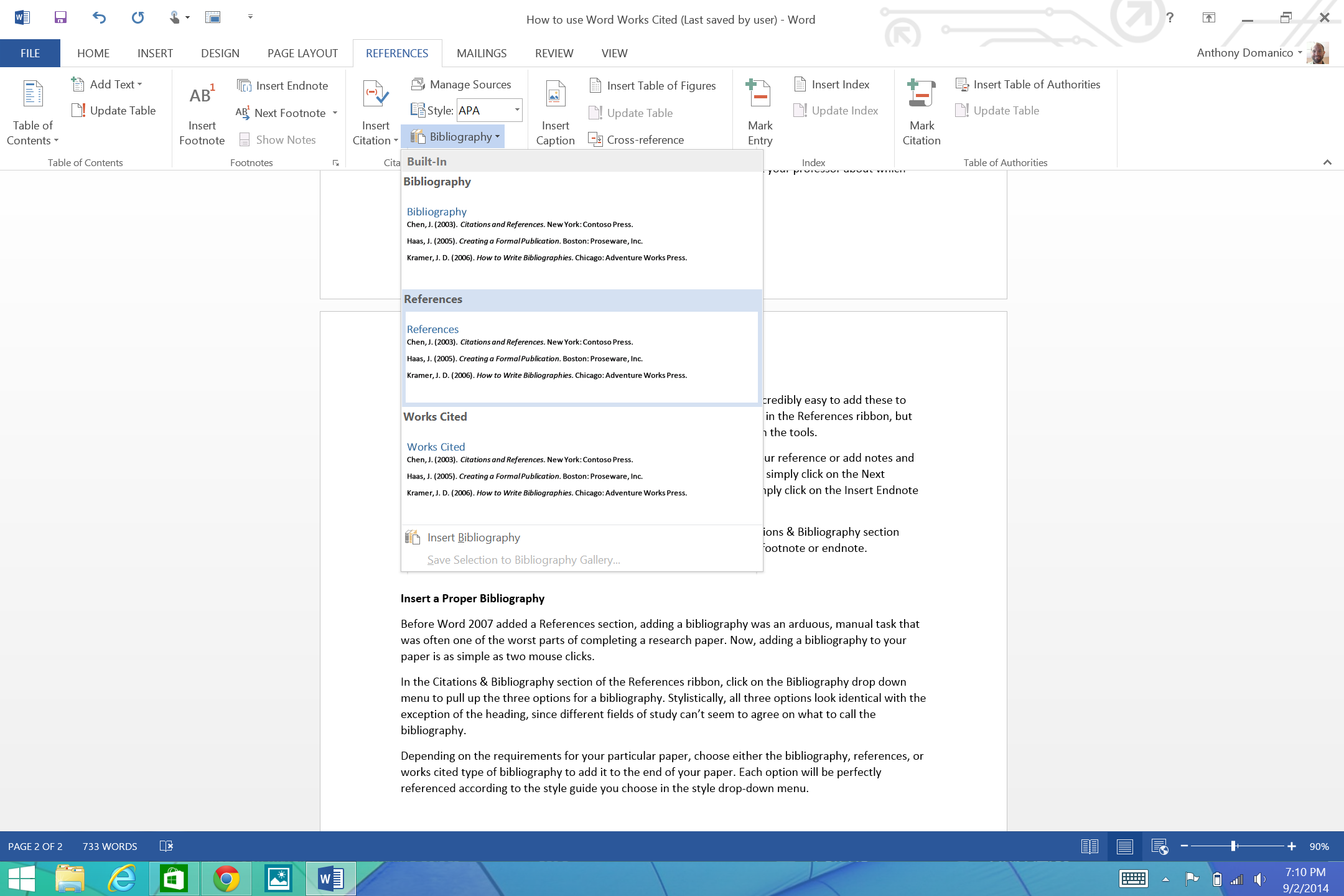Open File Explorer from taskbar
1344x896 pixels.
click(x=70, y=879)
